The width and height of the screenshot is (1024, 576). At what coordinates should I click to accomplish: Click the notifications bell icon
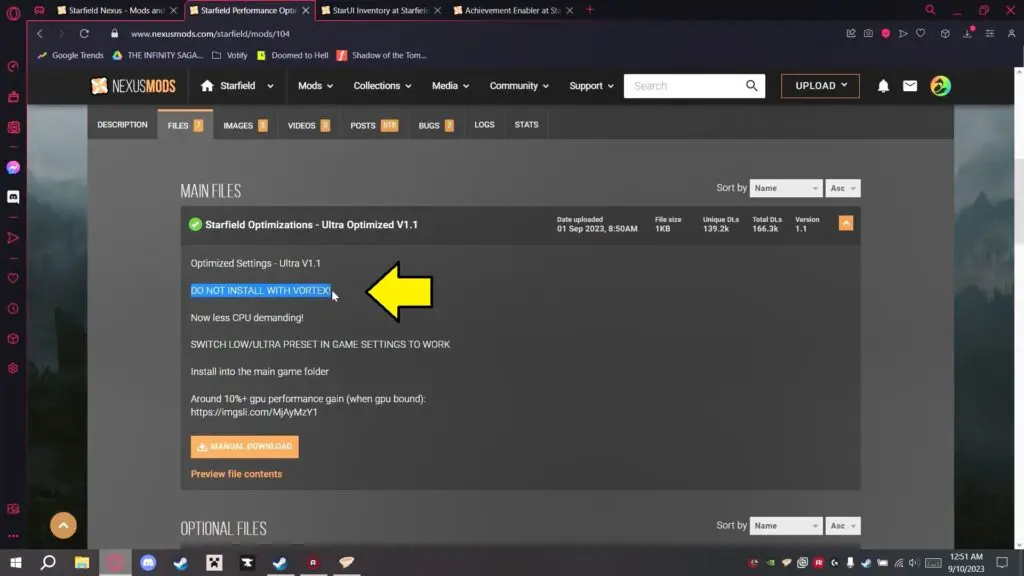(x=883, y=86)
